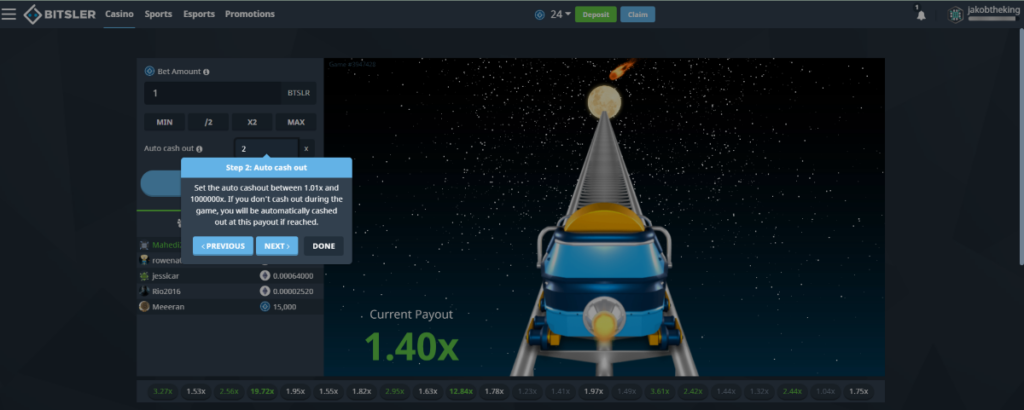
Task: Click the 2.44x history chip
Action: coord(792,392)
